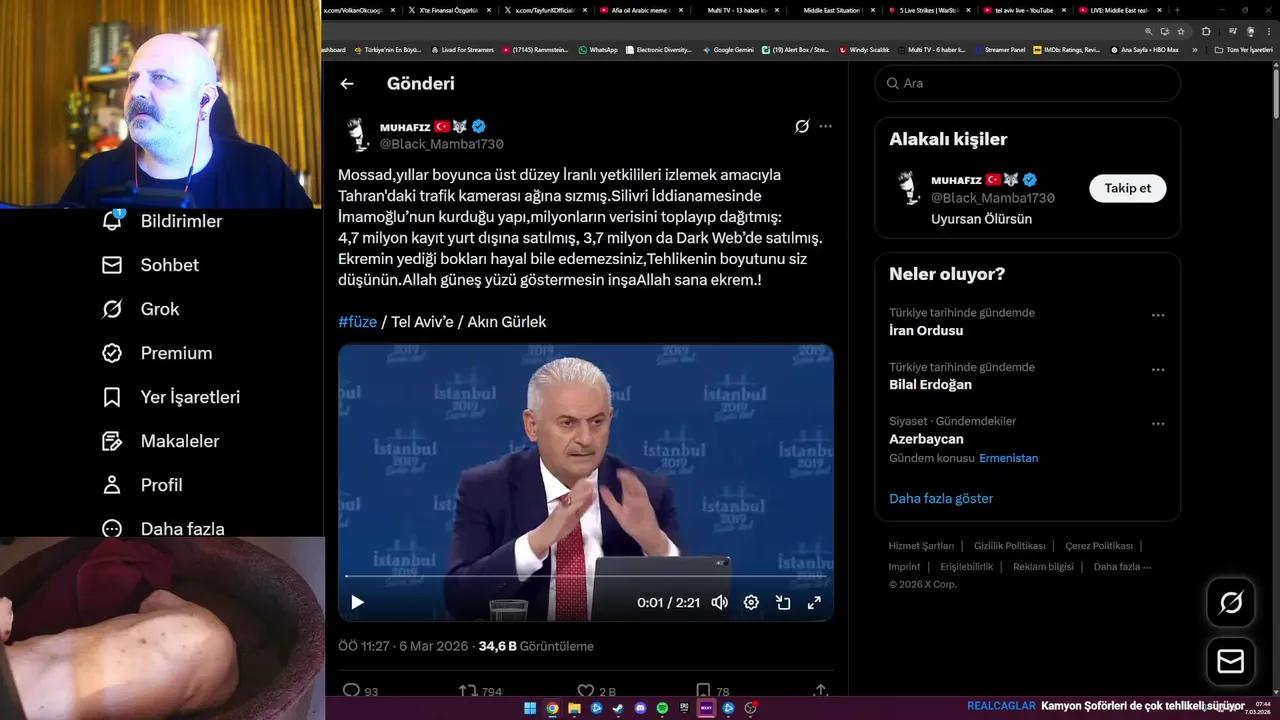The width and height of the screenshot is (1280, 720).
Task: Open the Bildirimler notifications bell
Action: pyautogui.click(x=112, y=221)
